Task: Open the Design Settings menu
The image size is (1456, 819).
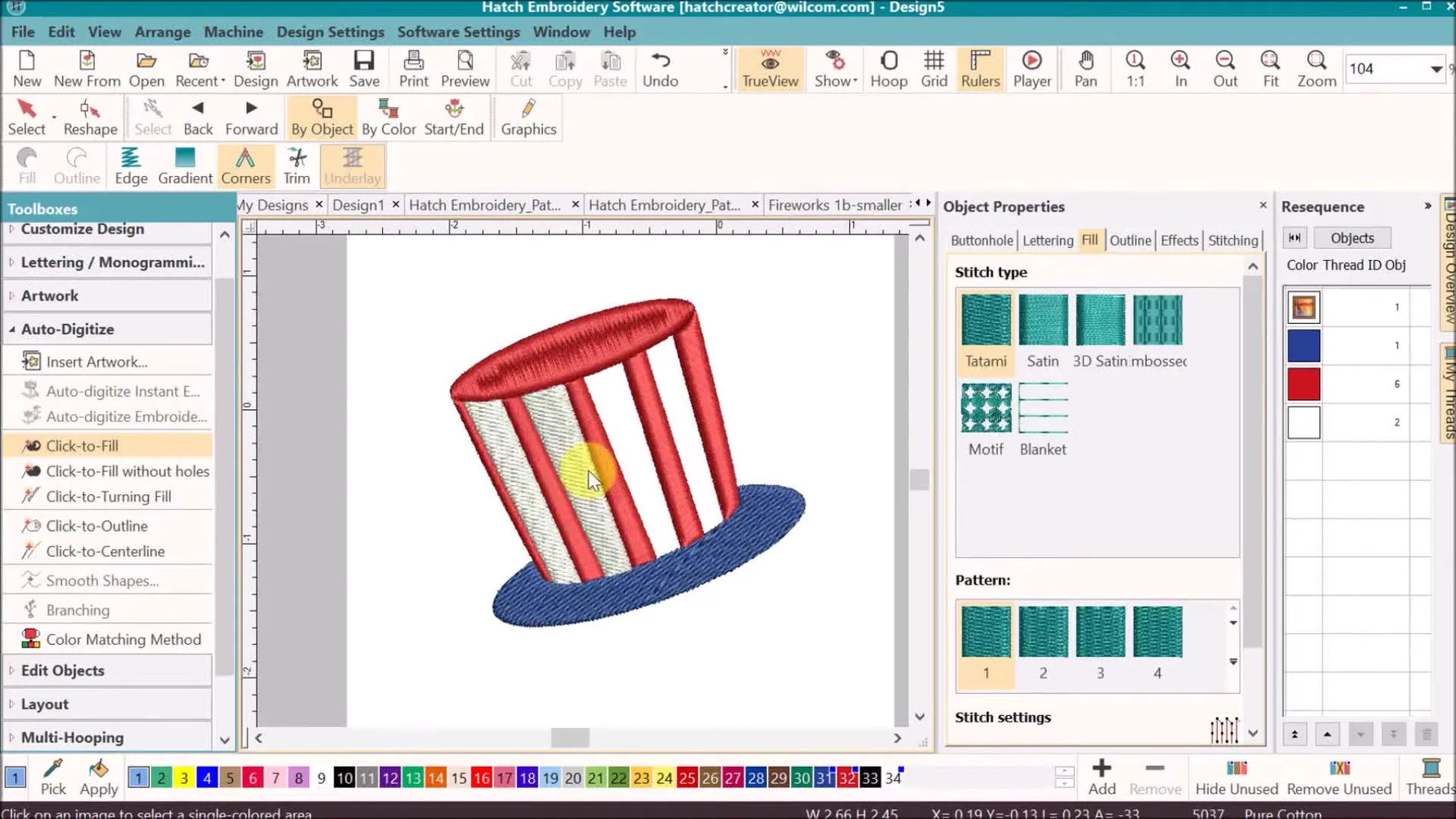Action: [x=330, y=32]
